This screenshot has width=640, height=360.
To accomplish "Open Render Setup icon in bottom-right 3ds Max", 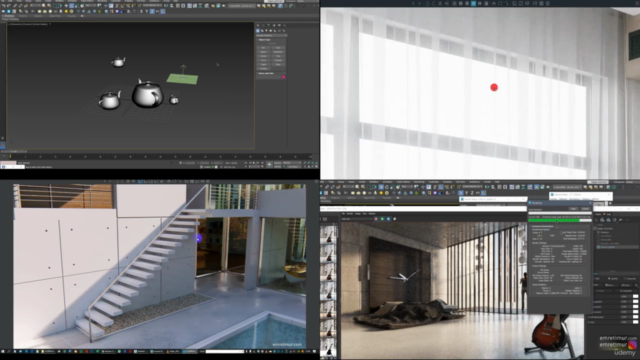I will click(537, 187).
